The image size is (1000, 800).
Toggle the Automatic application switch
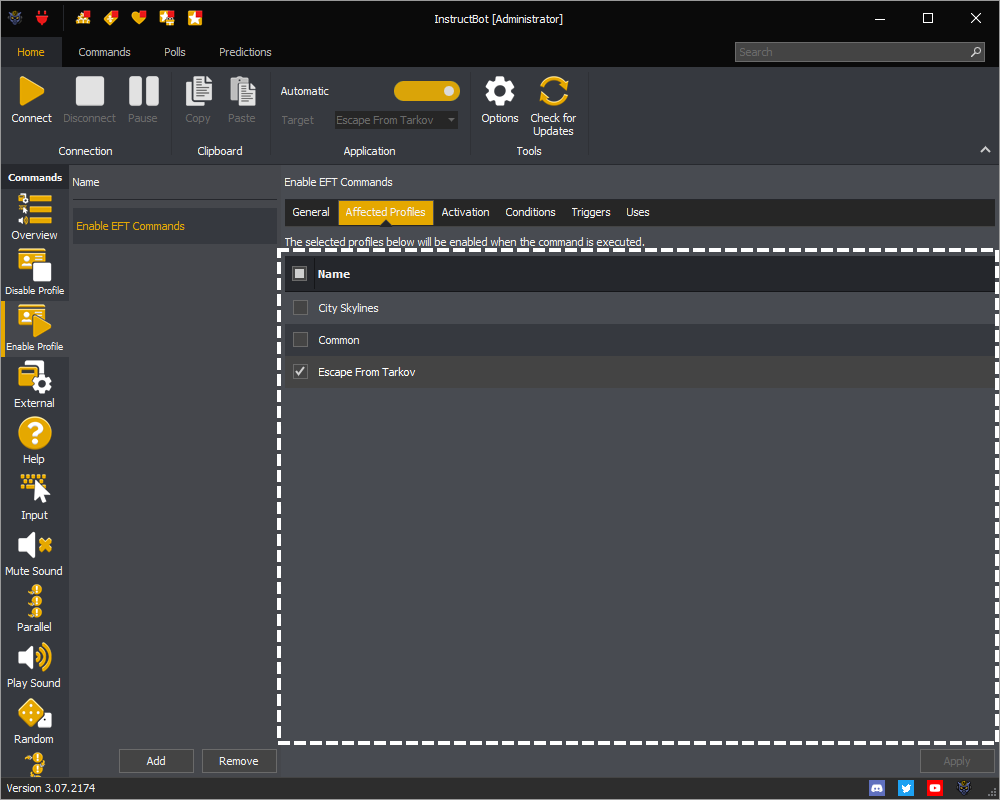point(427,91)
